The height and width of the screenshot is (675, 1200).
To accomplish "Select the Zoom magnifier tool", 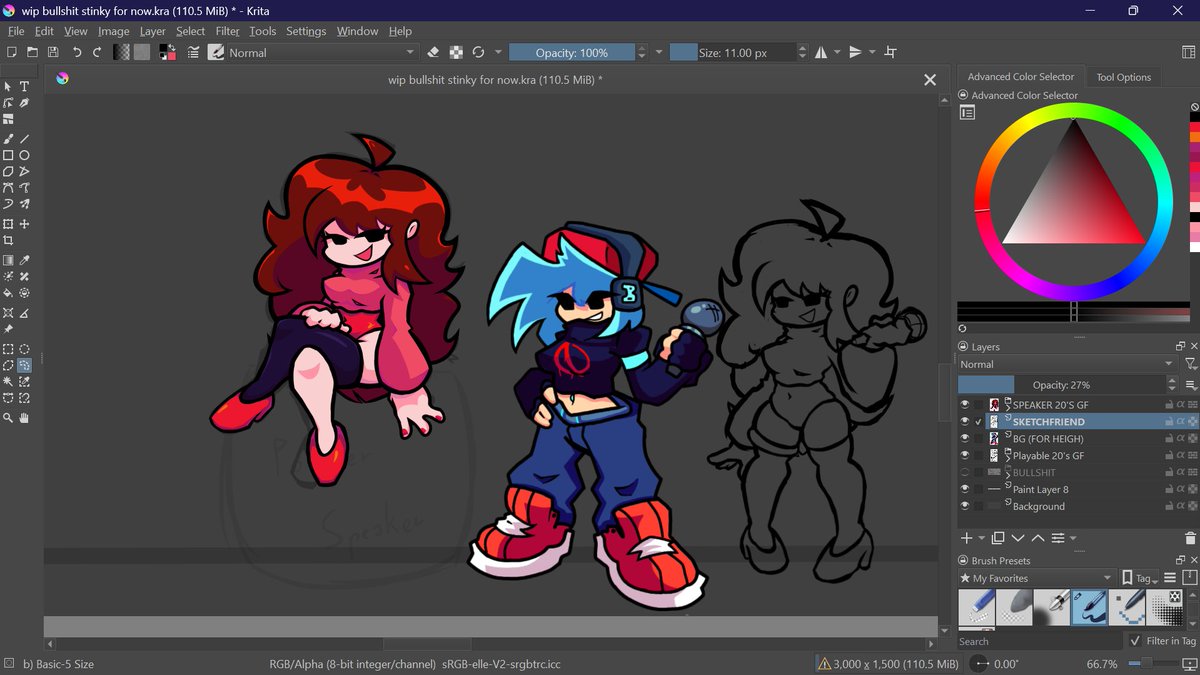I will [8, 418].
